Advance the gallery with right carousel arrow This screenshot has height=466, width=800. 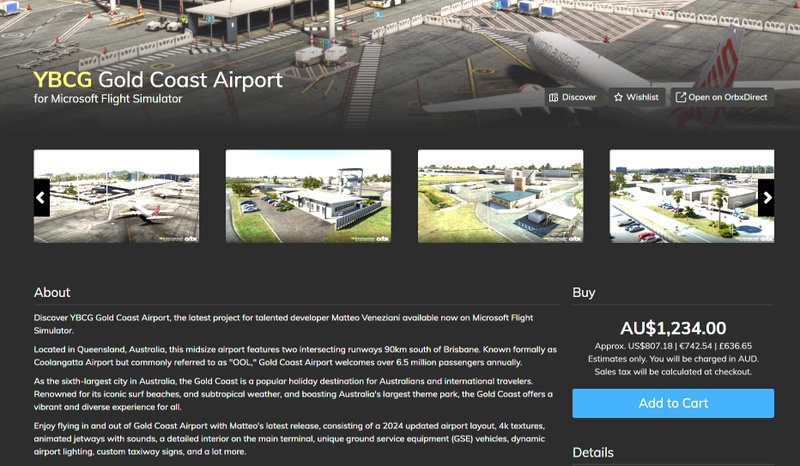(x=766, y=198)
